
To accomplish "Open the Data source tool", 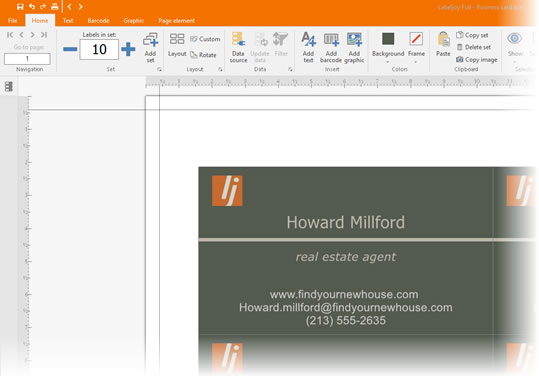I will point(238,47).
